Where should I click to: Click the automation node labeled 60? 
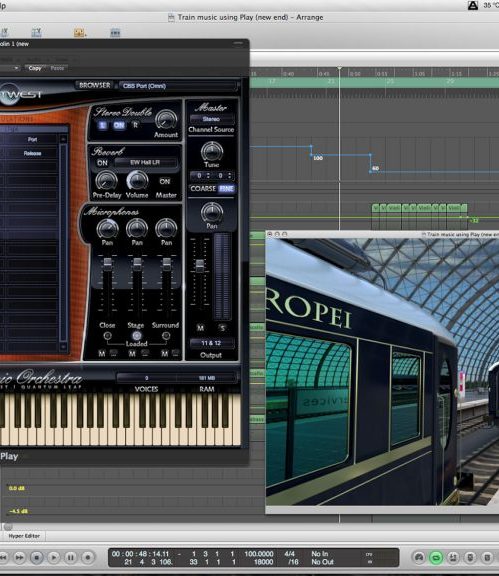coord(370,171)
